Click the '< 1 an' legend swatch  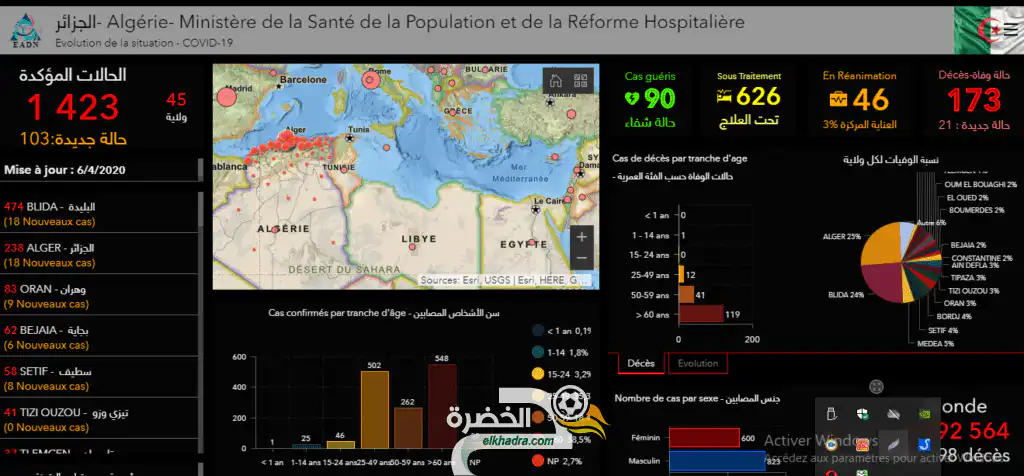pos(538,330)
